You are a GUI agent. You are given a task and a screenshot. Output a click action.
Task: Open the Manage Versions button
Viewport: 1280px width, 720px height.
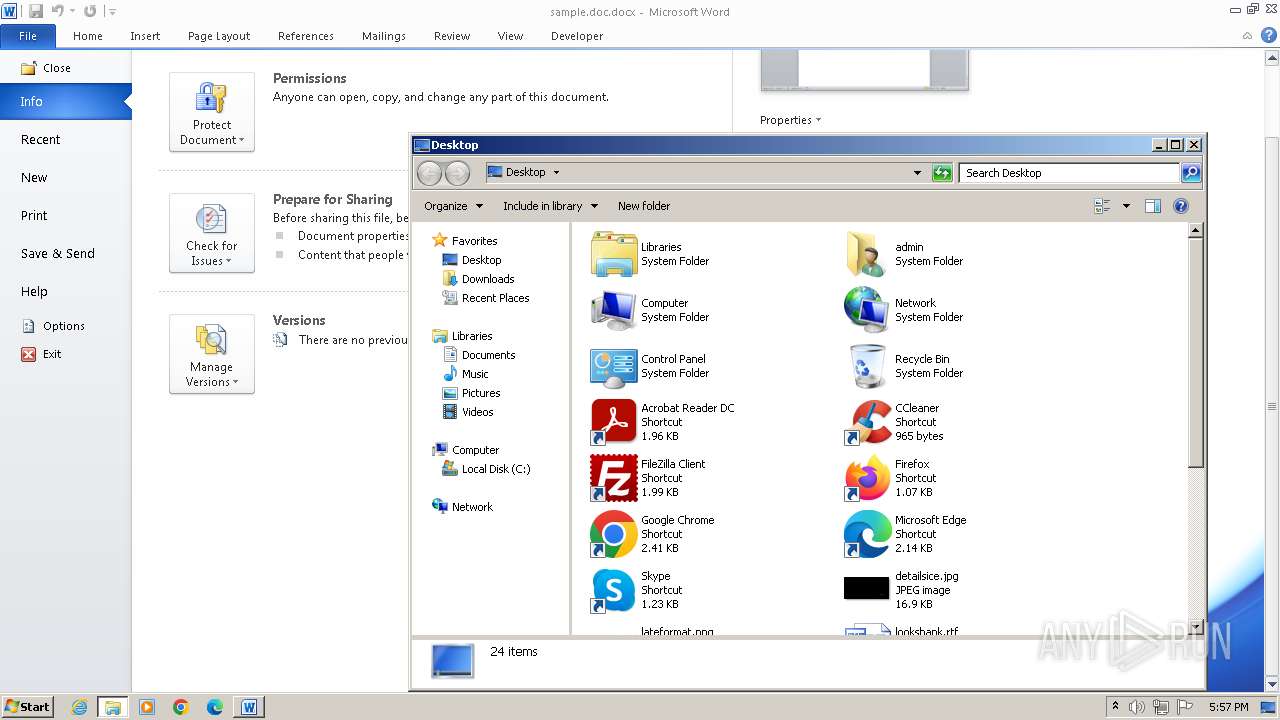212,354
